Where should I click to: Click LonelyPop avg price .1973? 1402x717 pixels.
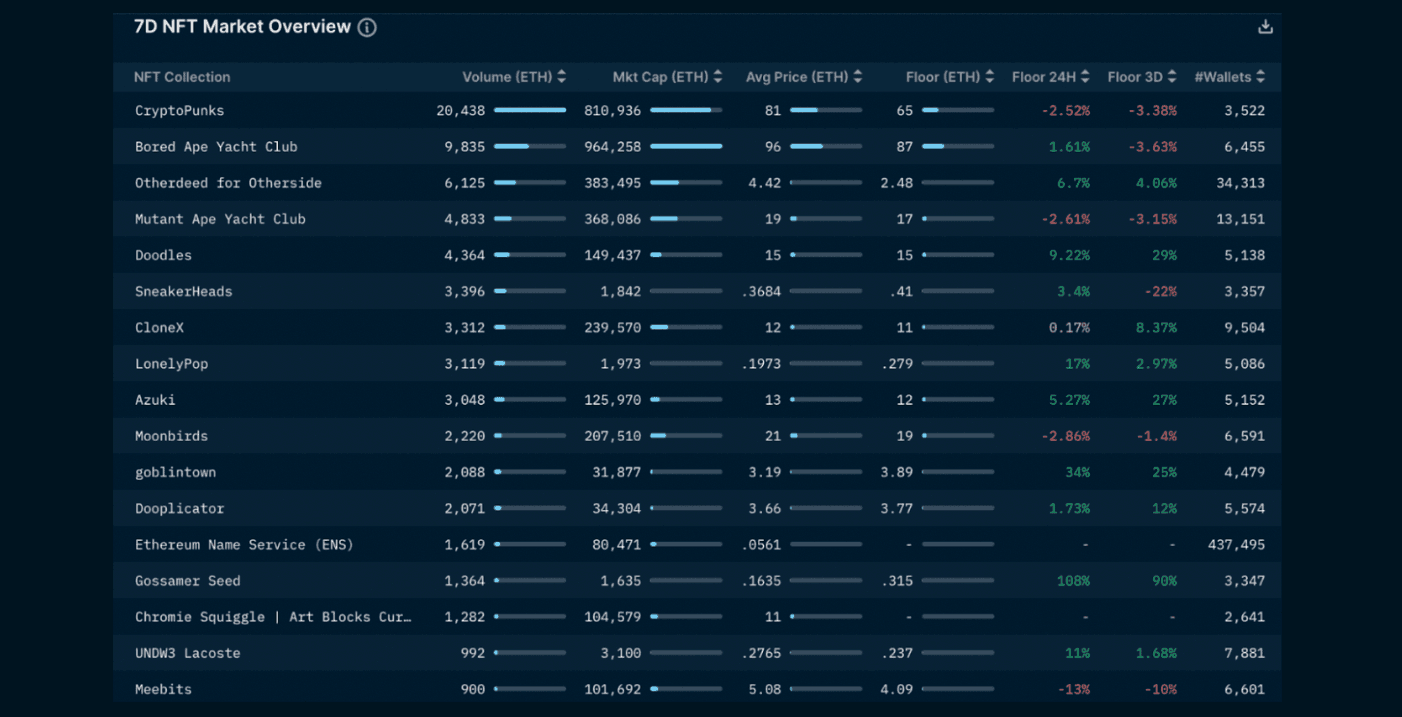[x=761, y=364]
